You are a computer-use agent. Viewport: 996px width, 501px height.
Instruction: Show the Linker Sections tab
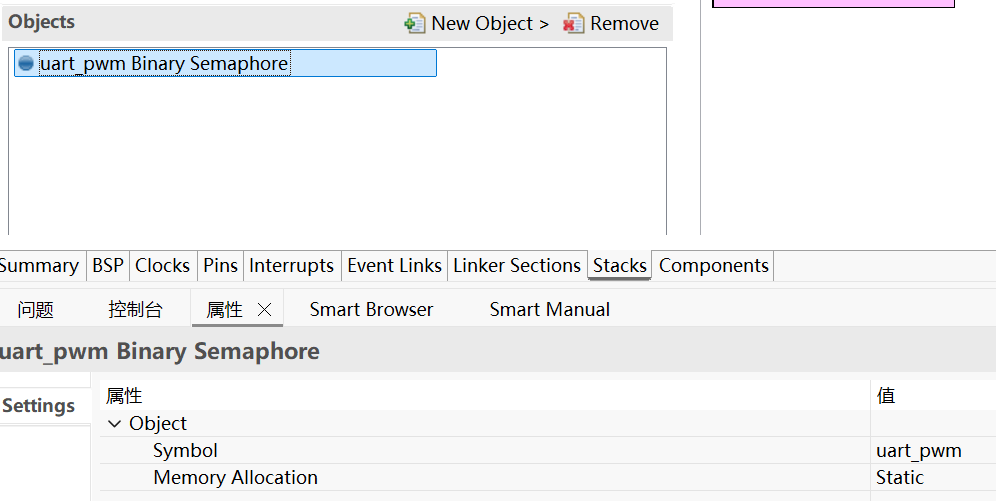[517, 266]
